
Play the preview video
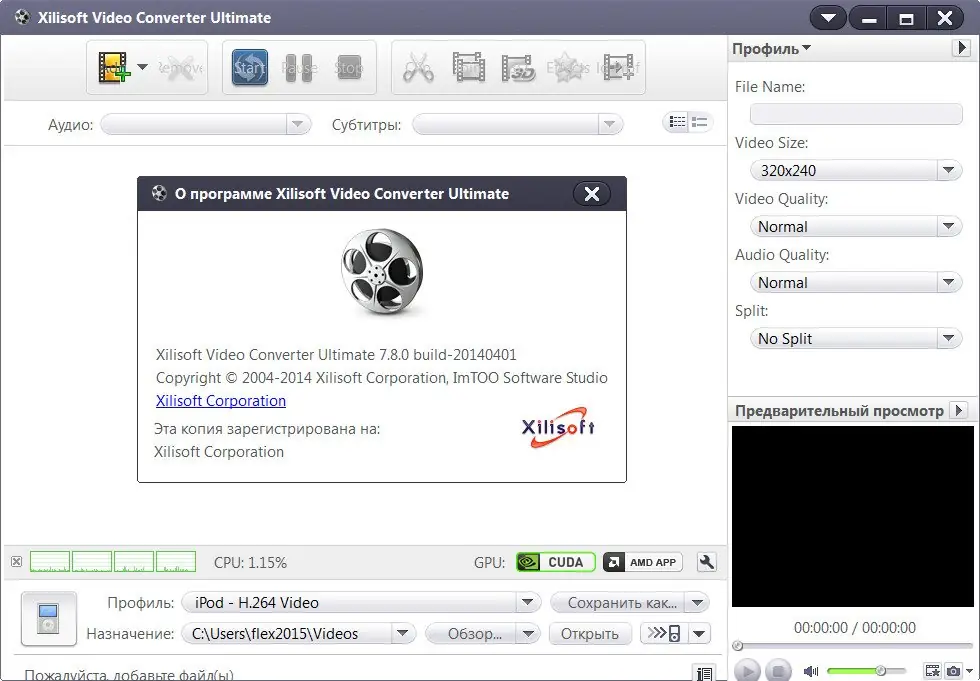[x=747, y=670]
